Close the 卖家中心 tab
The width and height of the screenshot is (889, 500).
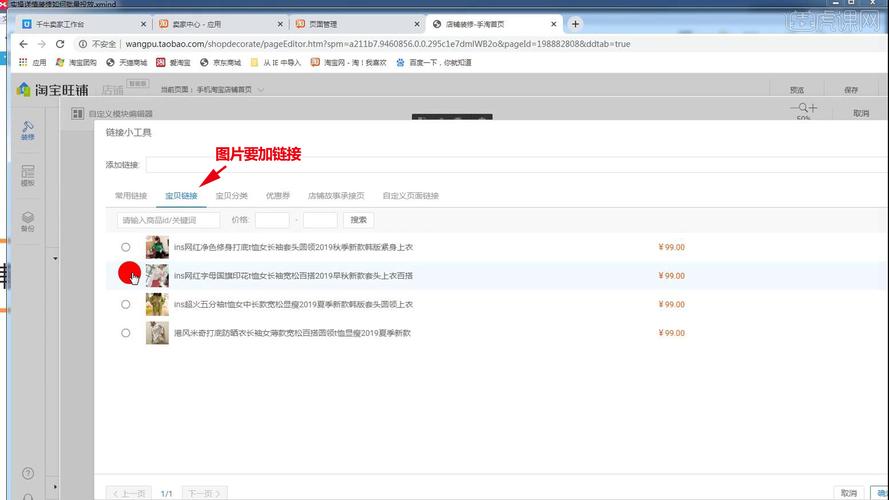(280, 24)
